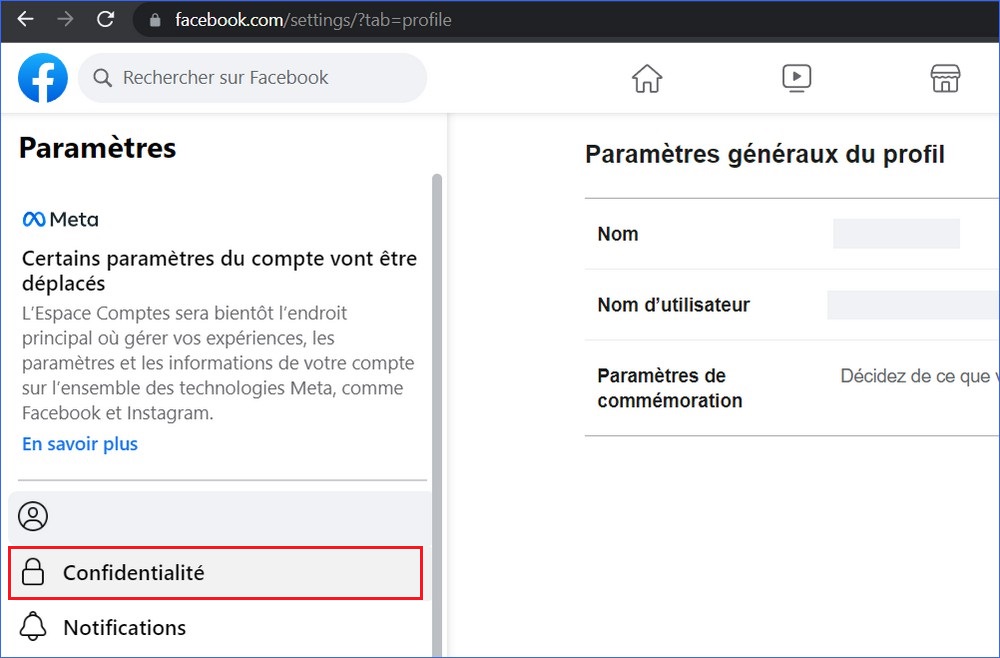Open the Marketplace storefront icon
The image size is (1000, 658).
(944, 78)
